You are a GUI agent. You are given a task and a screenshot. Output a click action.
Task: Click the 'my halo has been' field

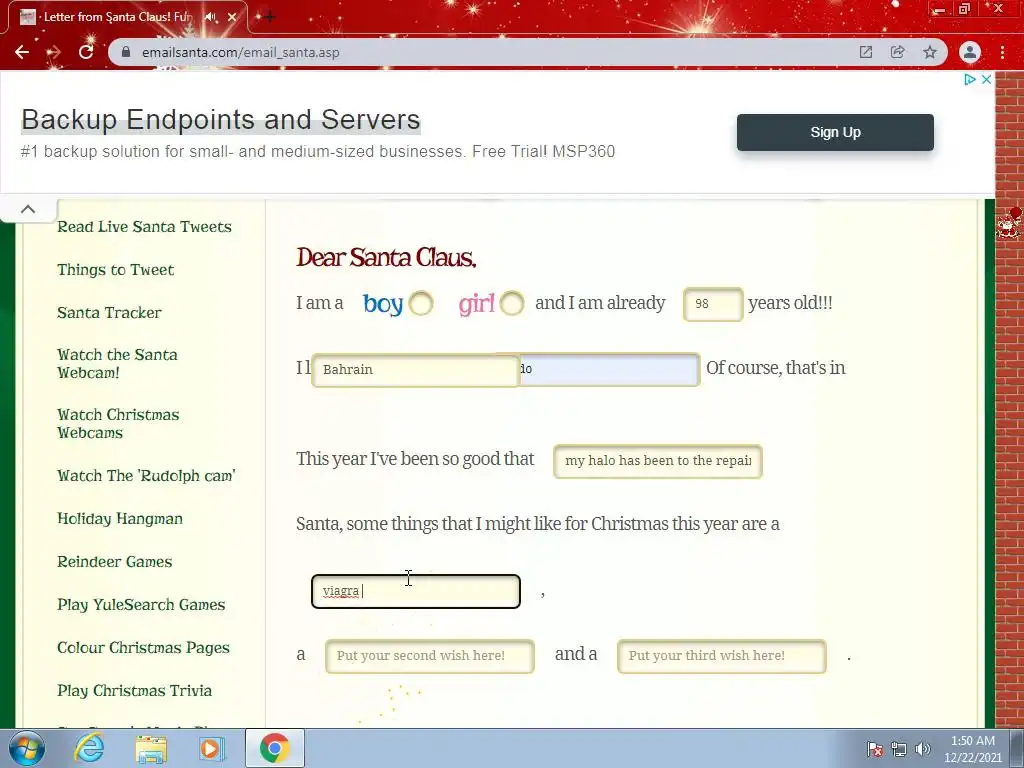658,462
